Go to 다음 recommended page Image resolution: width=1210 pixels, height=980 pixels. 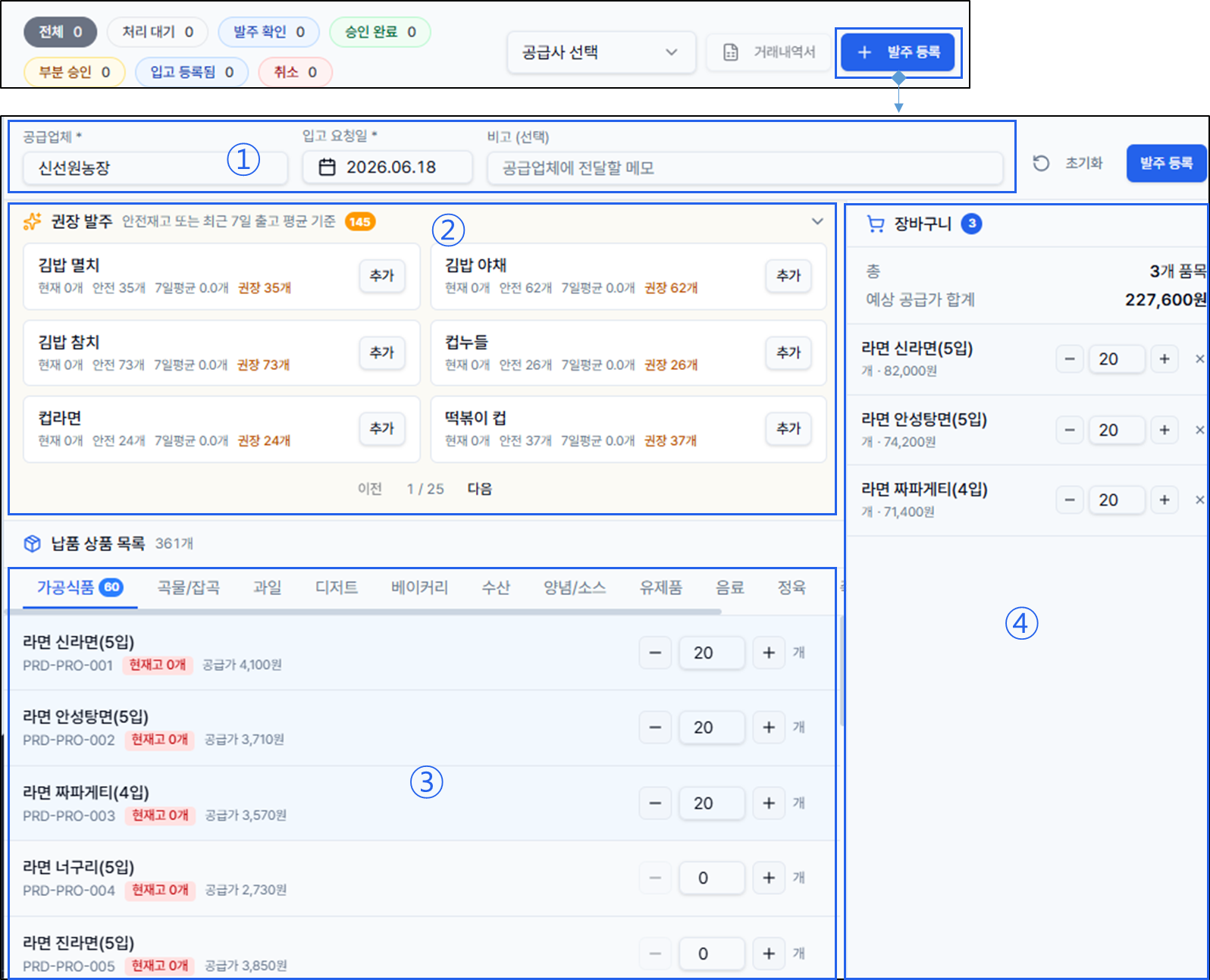tap(479, 489)
